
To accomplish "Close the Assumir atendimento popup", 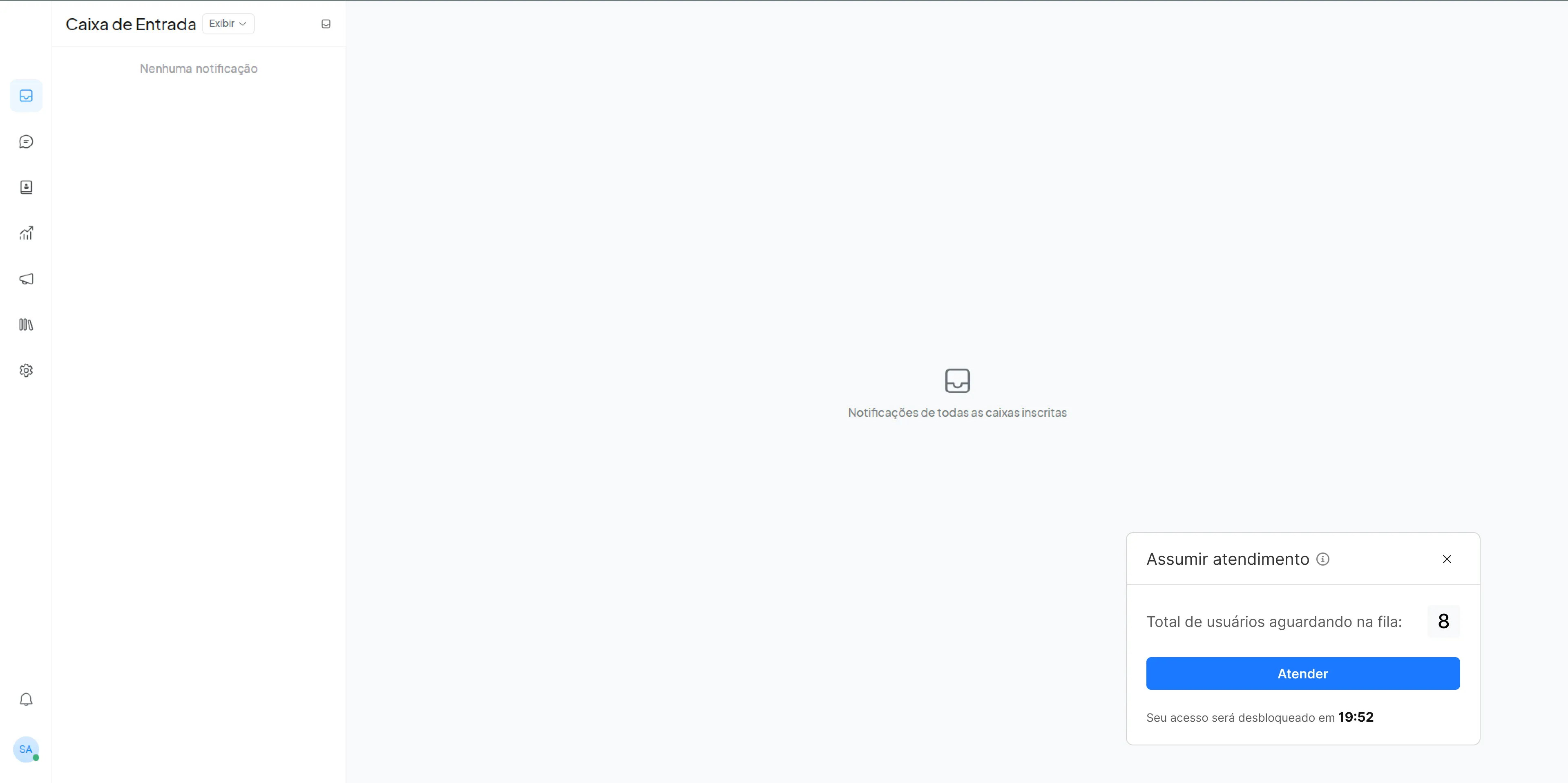I will click(1447, 559).
